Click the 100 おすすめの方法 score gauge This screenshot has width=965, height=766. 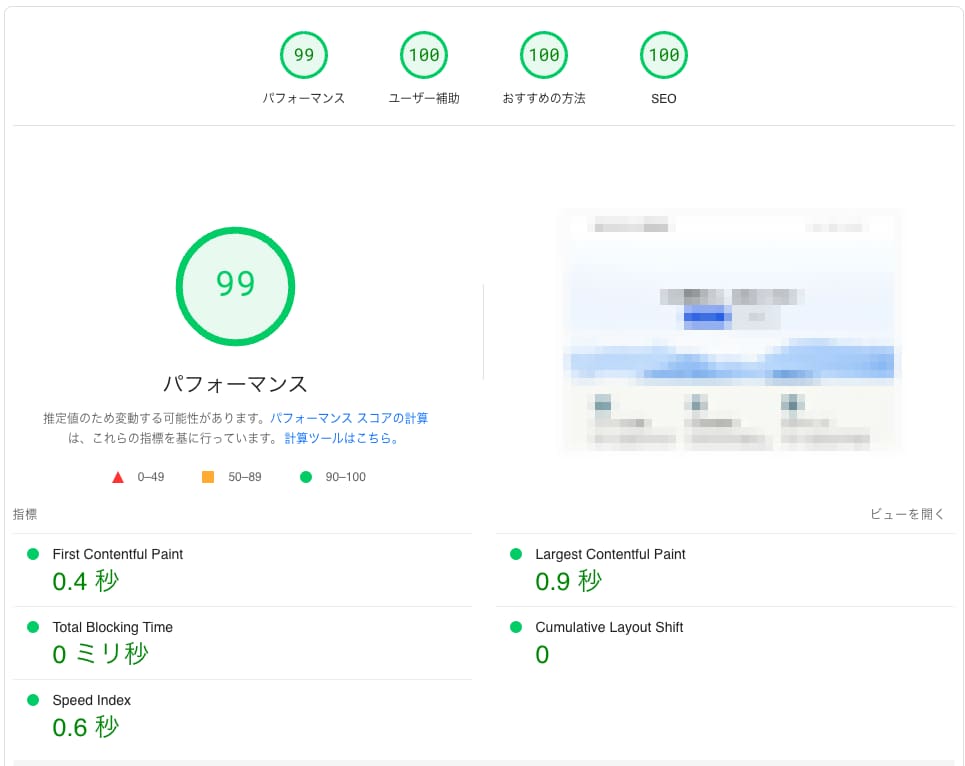pos(544,55)
